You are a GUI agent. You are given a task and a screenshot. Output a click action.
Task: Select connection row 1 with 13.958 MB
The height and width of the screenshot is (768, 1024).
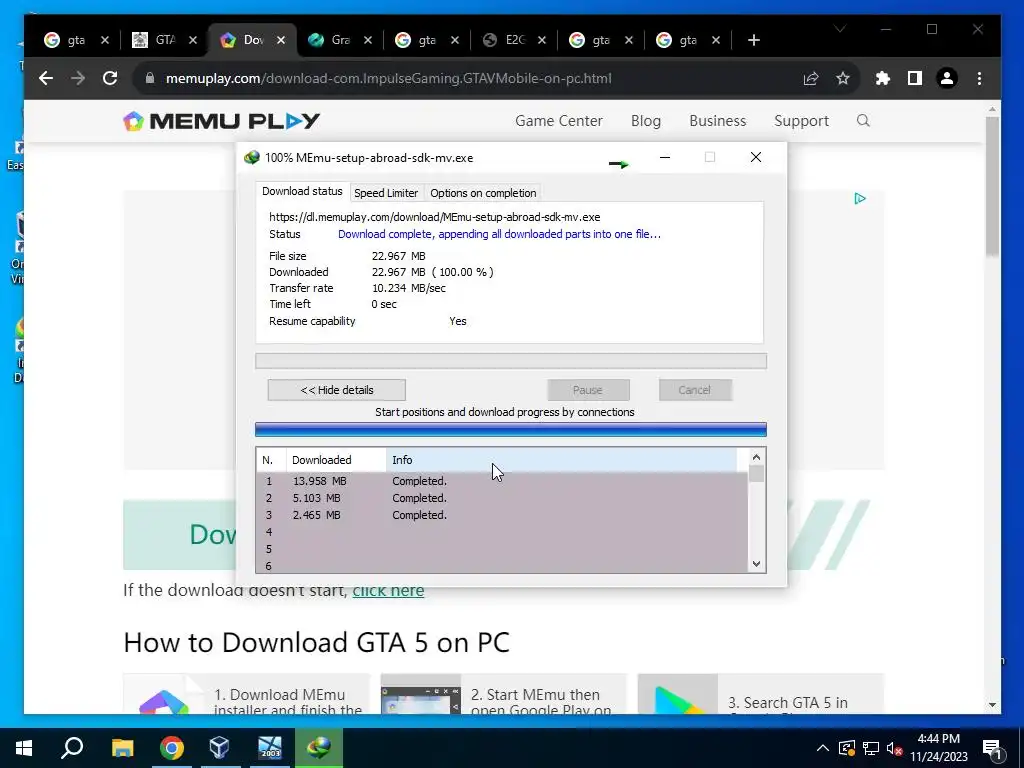click(x=502, y=481)
